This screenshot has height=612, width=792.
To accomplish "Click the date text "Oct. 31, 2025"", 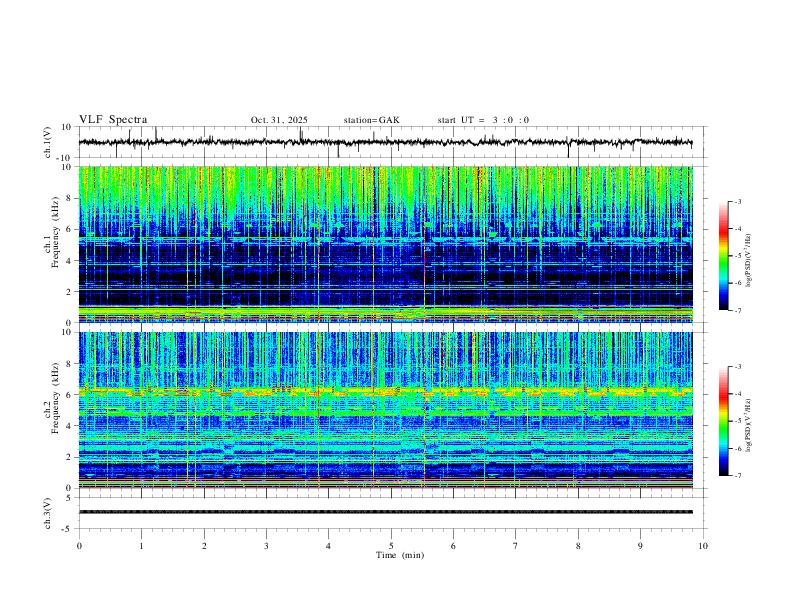I will point(279,120).
